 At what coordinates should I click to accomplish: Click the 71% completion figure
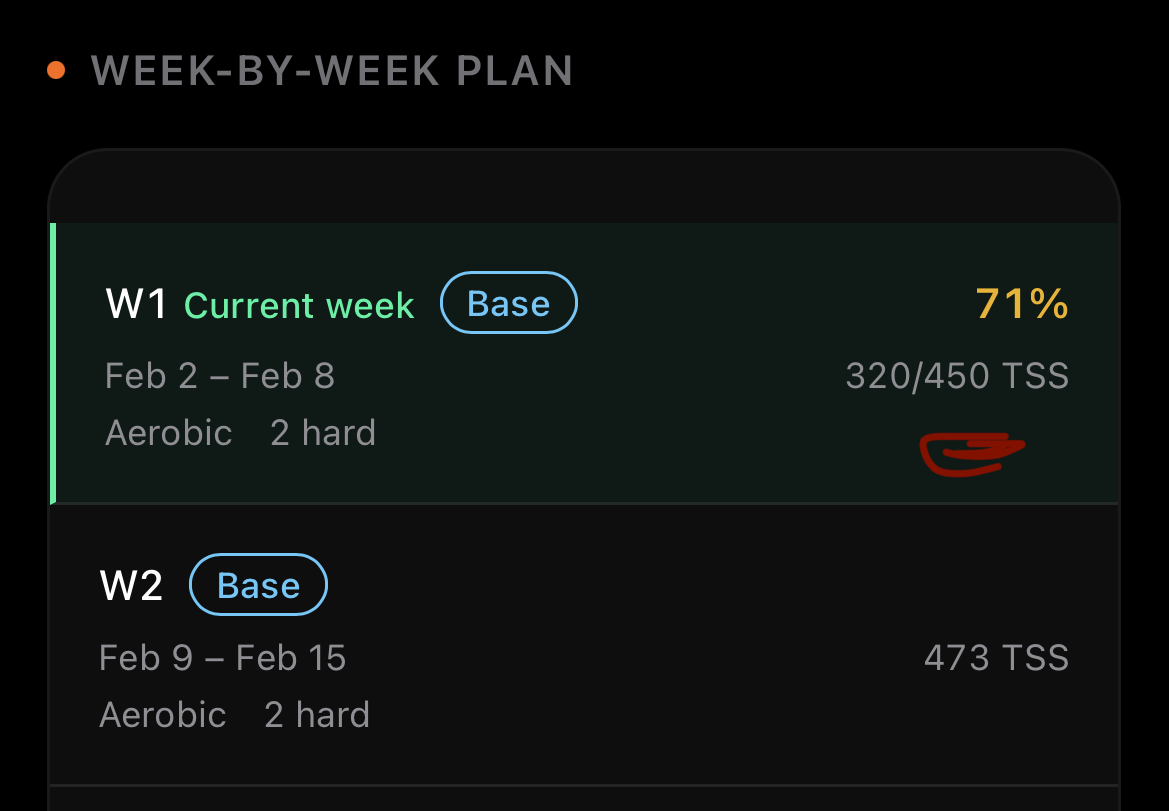[1021, 304]
